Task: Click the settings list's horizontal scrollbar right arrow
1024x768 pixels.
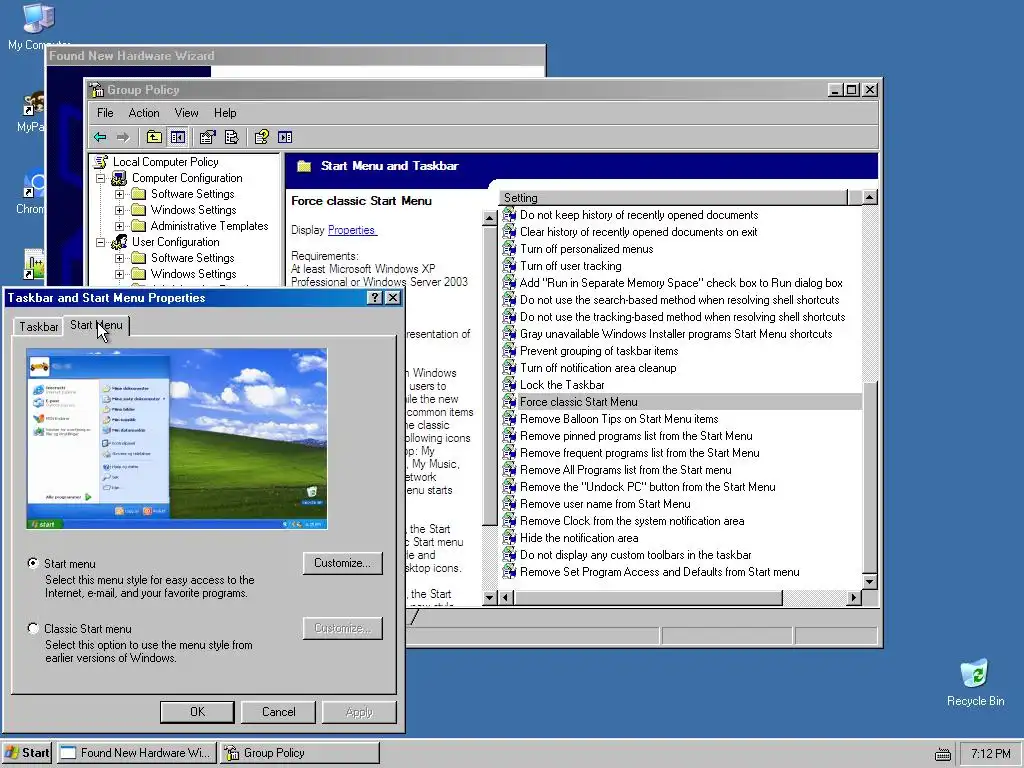Action: pyautogui.click(x=854, y=597)
